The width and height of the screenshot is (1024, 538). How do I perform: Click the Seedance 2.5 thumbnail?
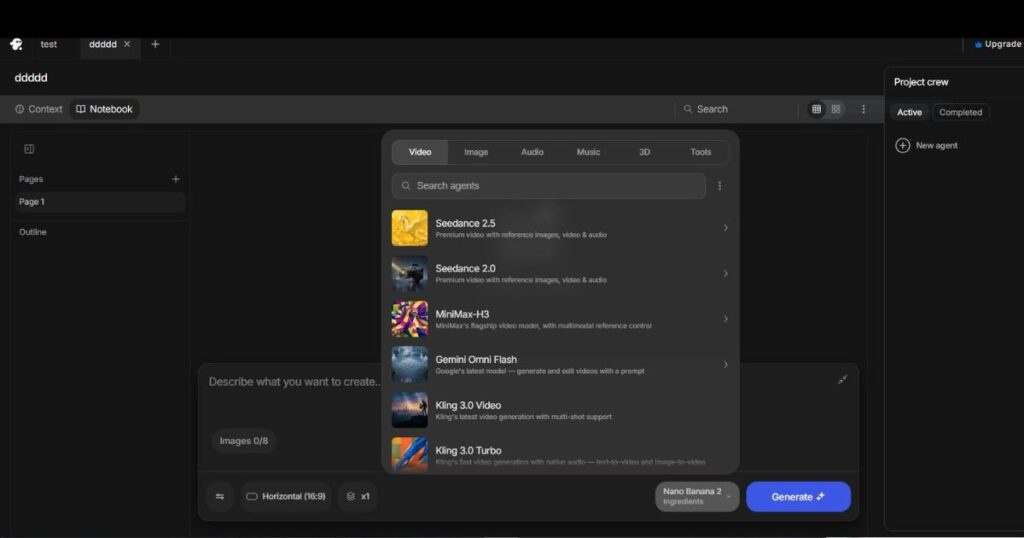pos(409,228)
